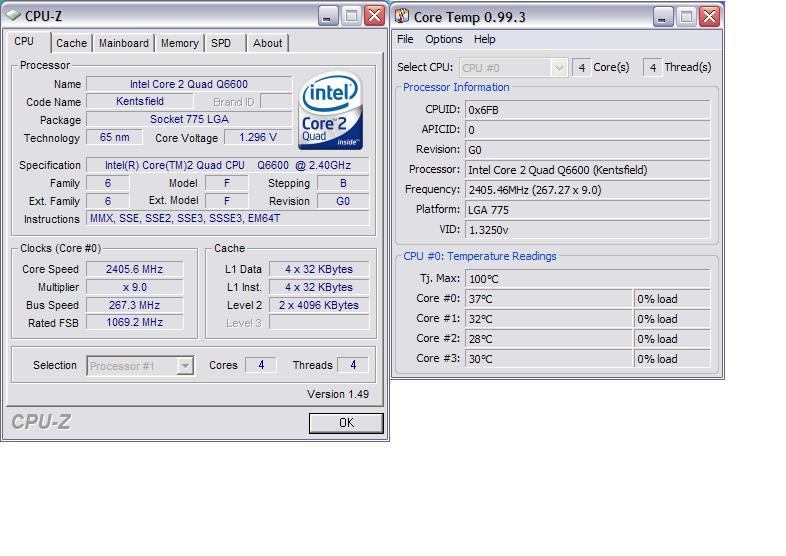Click the 'Version 1.49' text
Viewport: 786px width, 556px height.
coord(338,394)
